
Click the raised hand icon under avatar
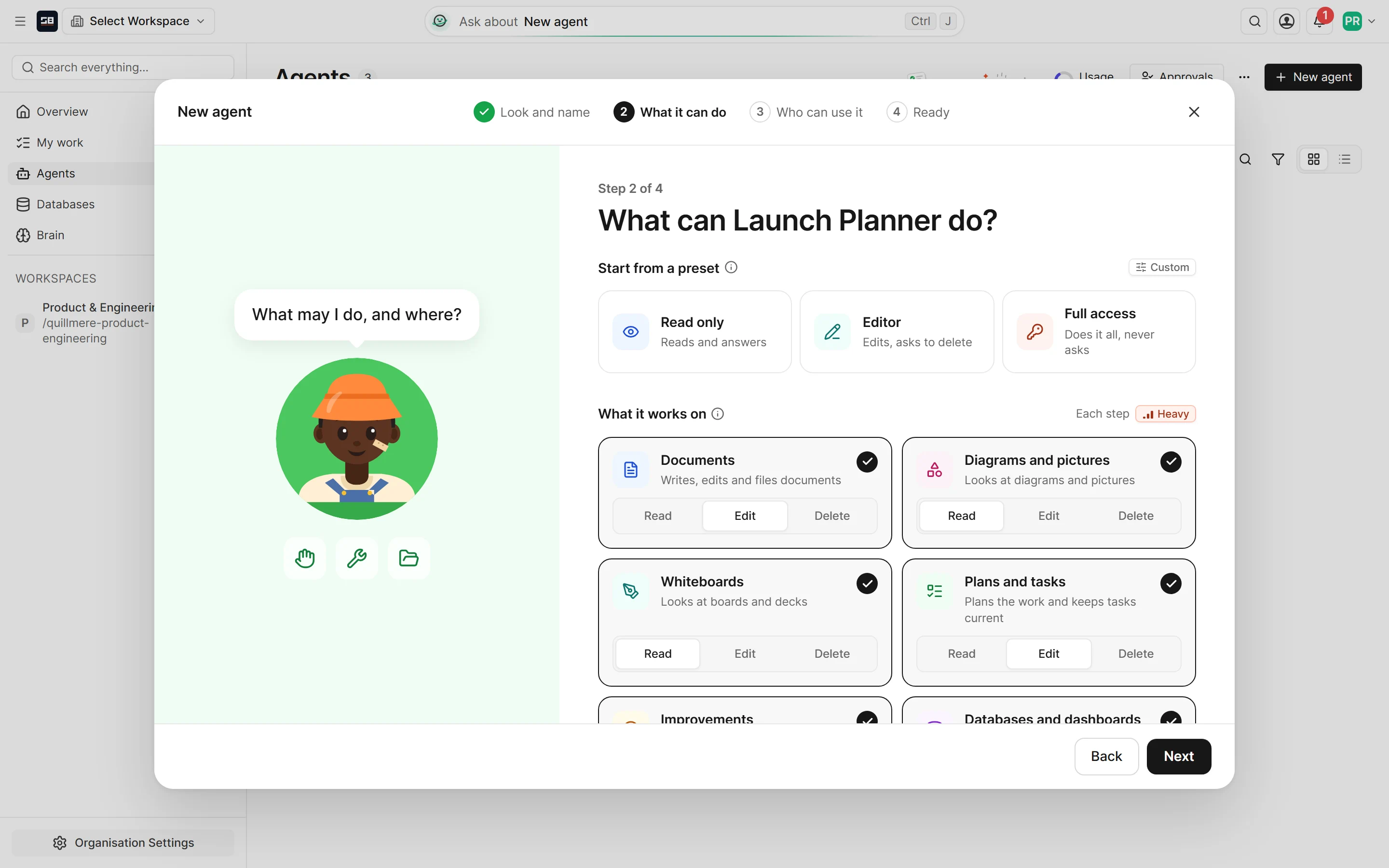click(305, 558)
